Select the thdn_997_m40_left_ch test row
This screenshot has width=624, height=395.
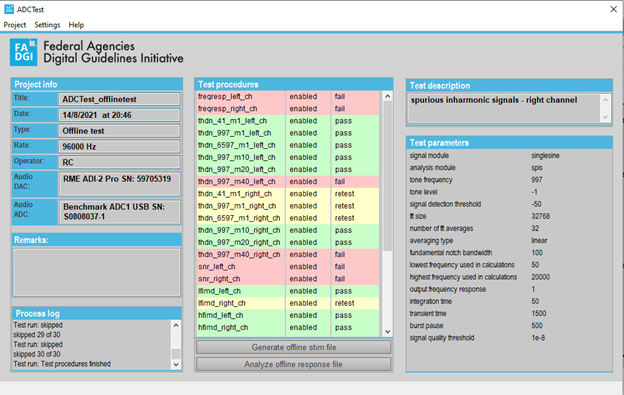tap(289, 181)
